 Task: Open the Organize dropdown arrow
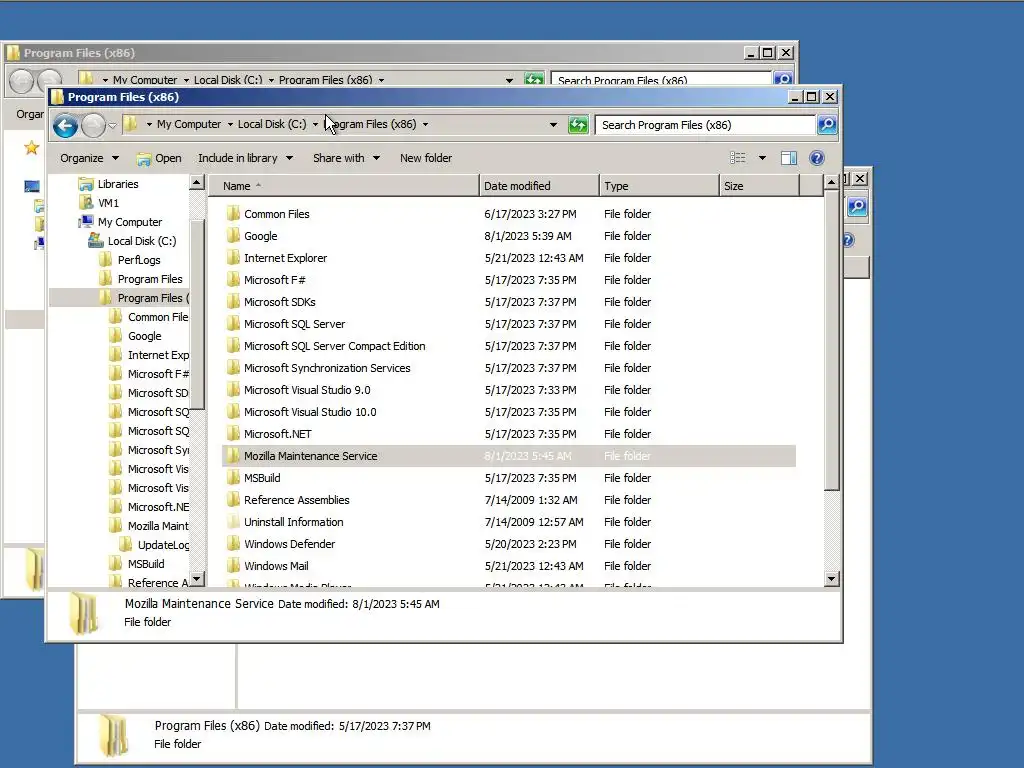[x=116, y=158]
